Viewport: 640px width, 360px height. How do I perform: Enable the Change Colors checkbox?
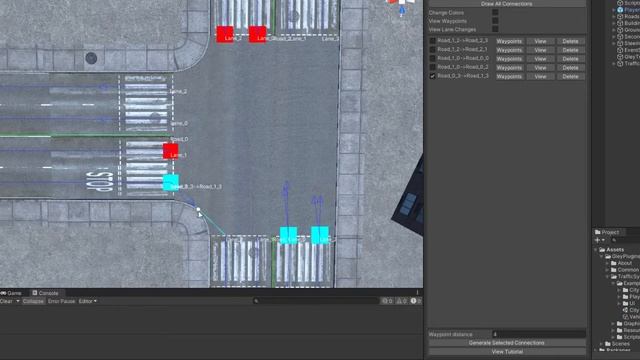coord(495,12)
